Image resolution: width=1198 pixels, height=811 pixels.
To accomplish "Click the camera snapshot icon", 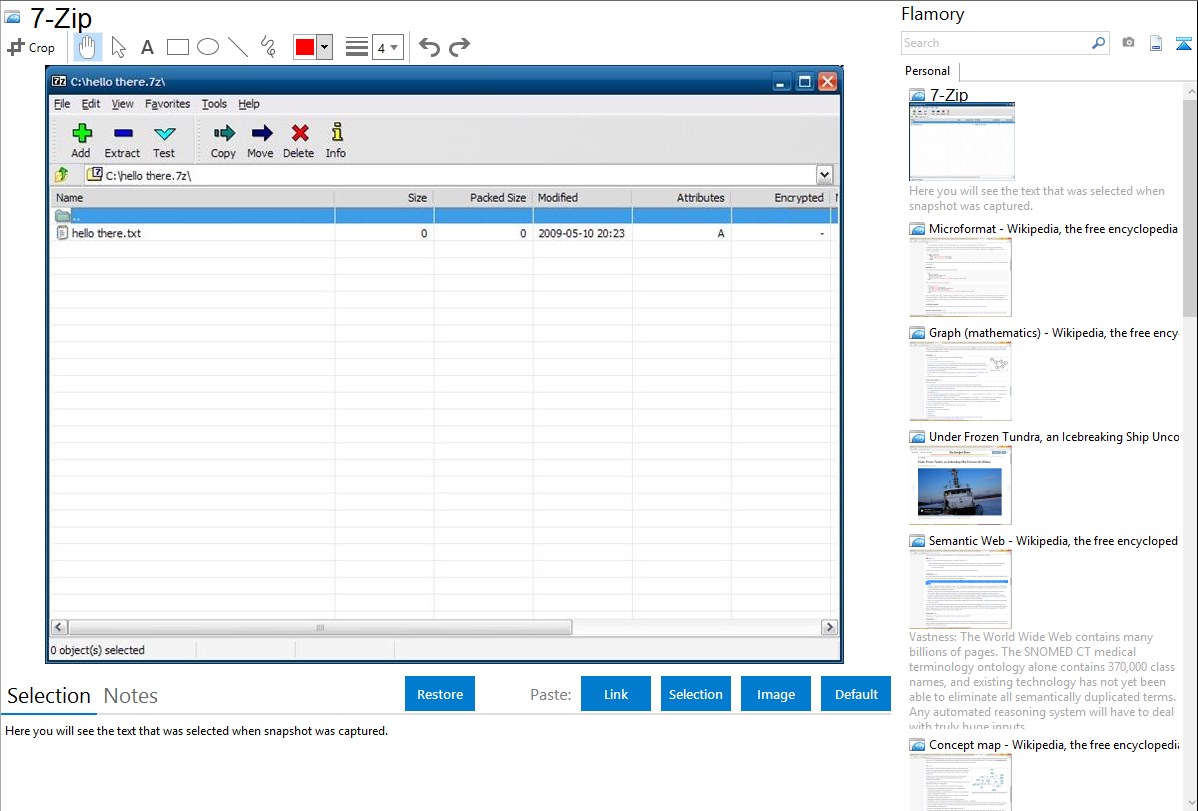I will [x=1128, y=43].
